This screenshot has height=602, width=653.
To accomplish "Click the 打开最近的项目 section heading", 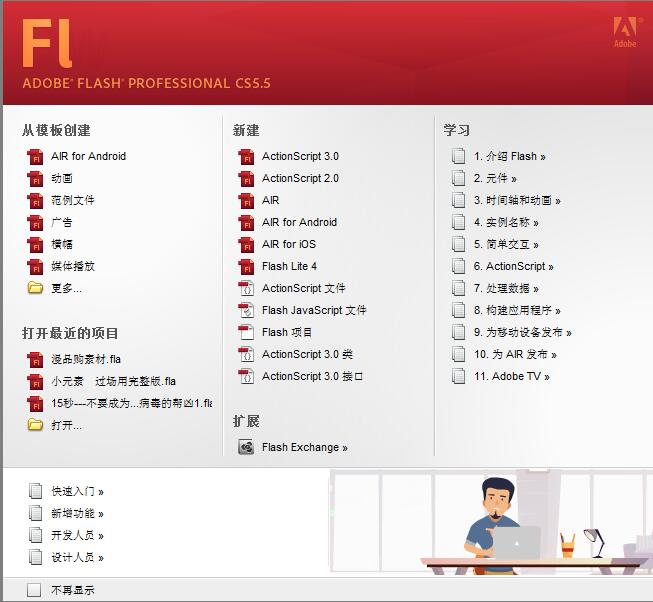I will [x=70, y=333].
